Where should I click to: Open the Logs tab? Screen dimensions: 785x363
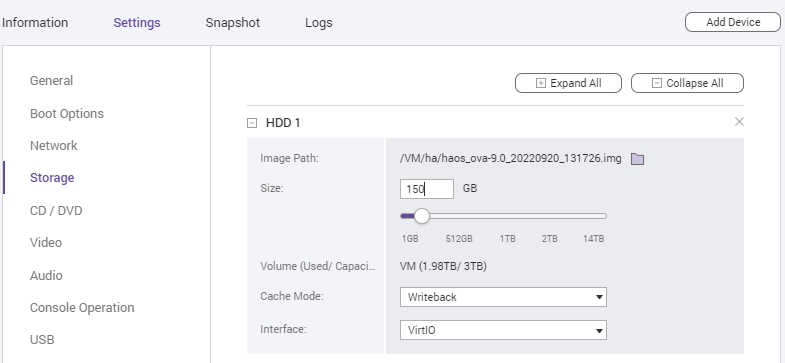(x=318, y=23)
